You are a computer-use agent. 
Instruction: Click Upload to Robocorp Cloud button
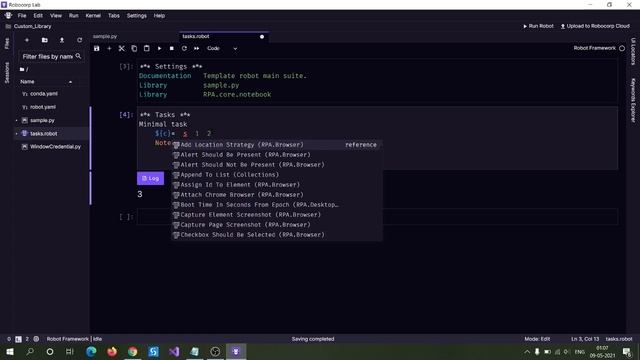click(x=595, y=26)
